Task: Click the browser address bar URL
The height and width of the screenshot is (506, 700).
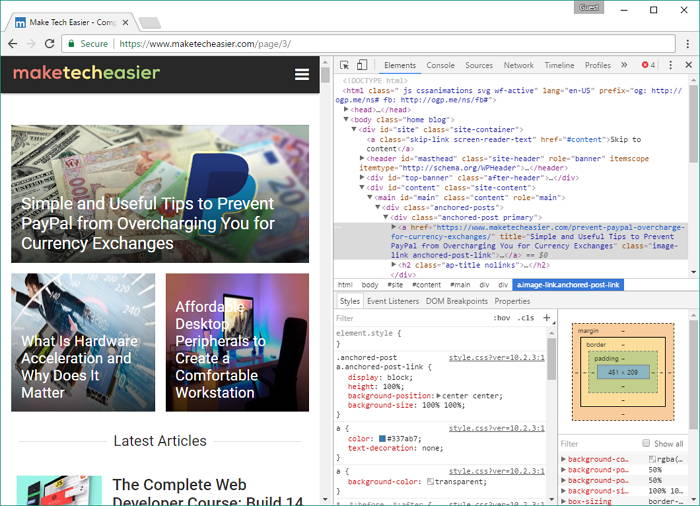Action: point(205,44)
